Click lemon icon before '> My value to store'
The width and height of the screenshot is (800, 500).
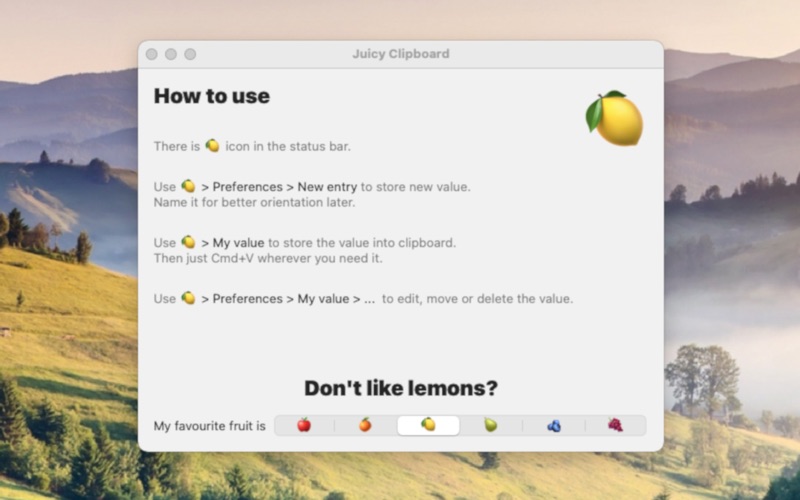point(188,242)
